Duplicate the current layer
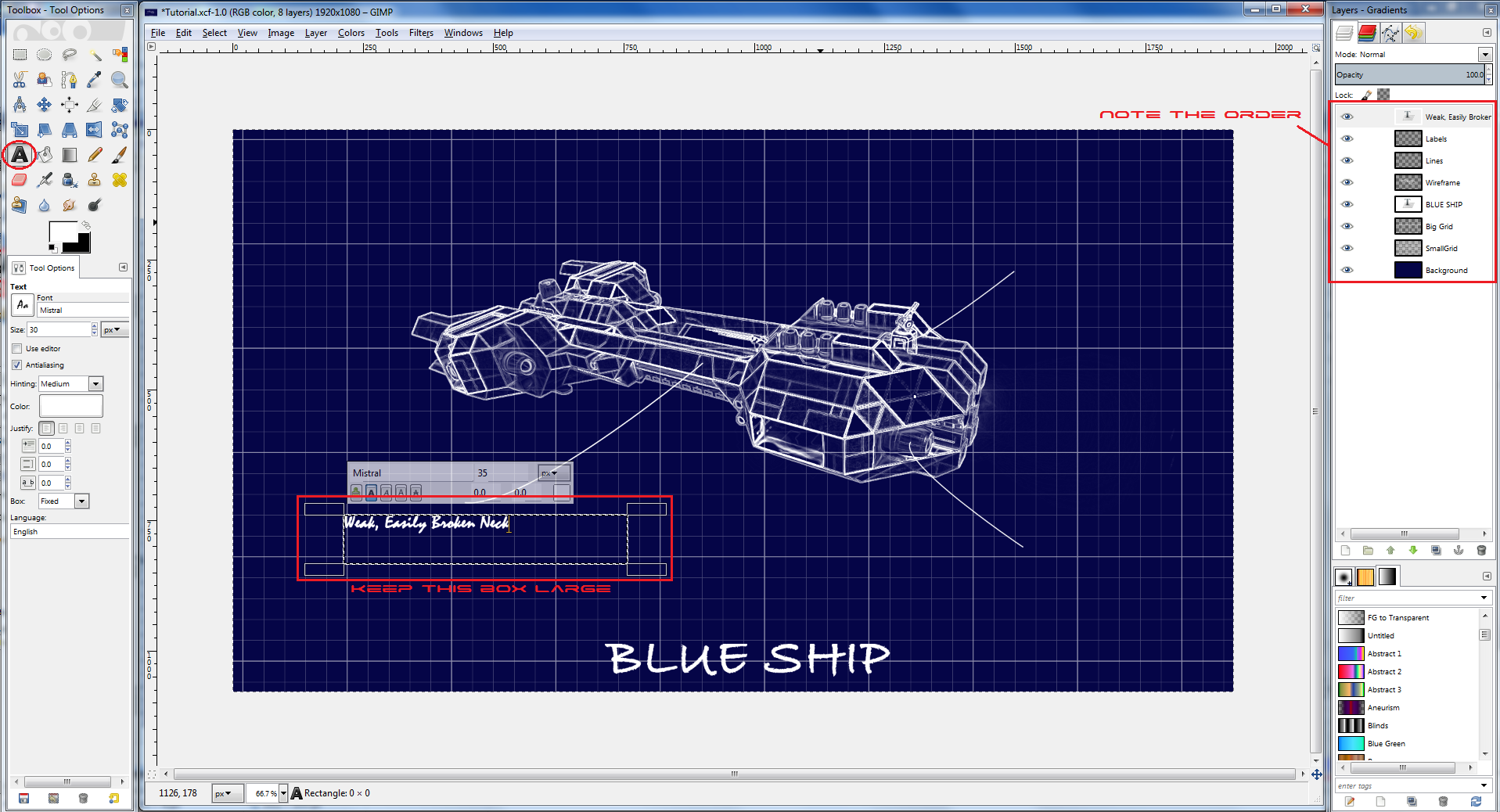 (1436, 551)
